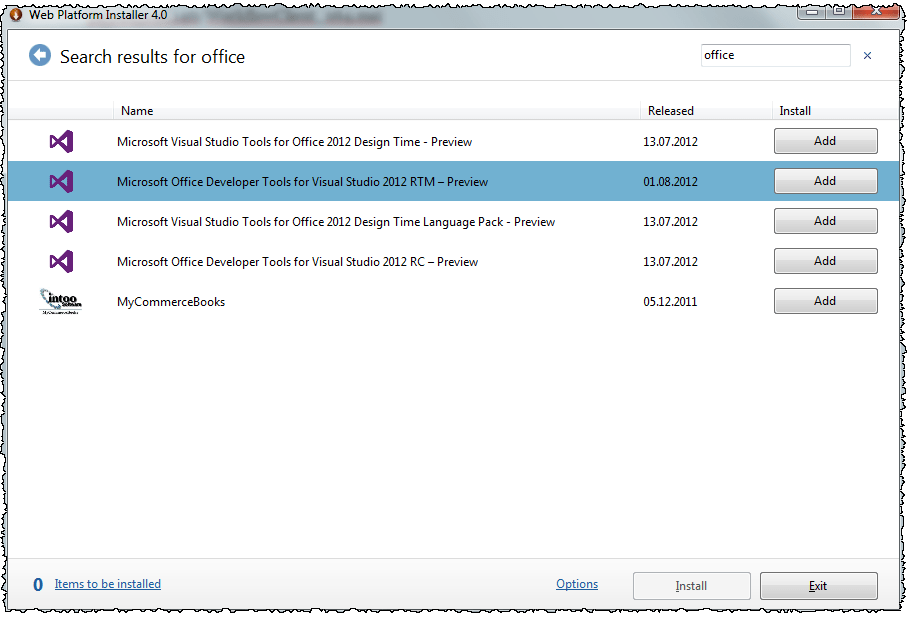Add Office Developer Tools for Visual Studio 2012 RTM
The image size is (908, 618).
click(825, 181)
